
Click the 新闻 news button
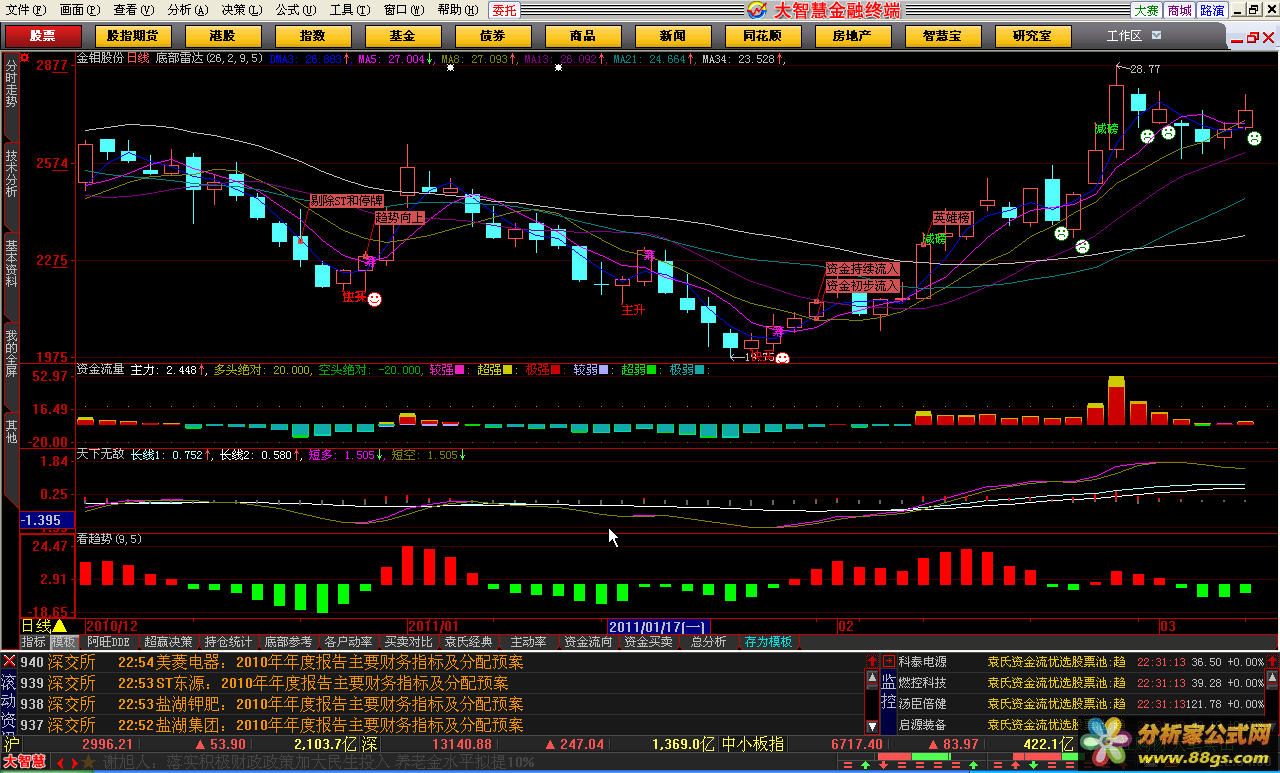(672, 36)
